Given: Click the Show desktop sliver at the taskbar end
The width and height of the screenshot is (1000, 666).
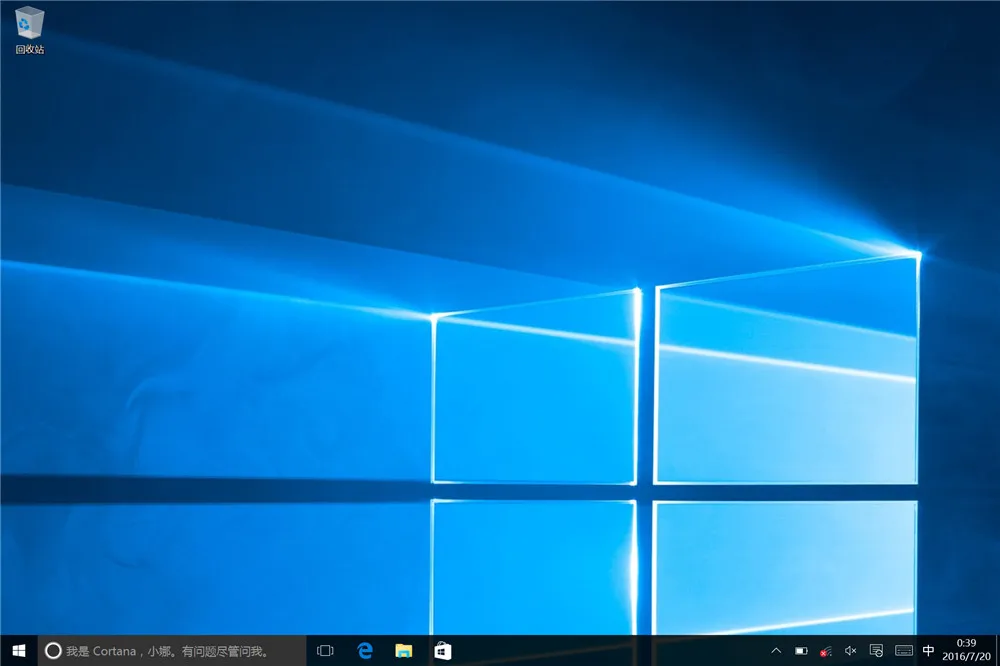Looking at the screenshot, I should pyautogui.click(x=997, y=651).
